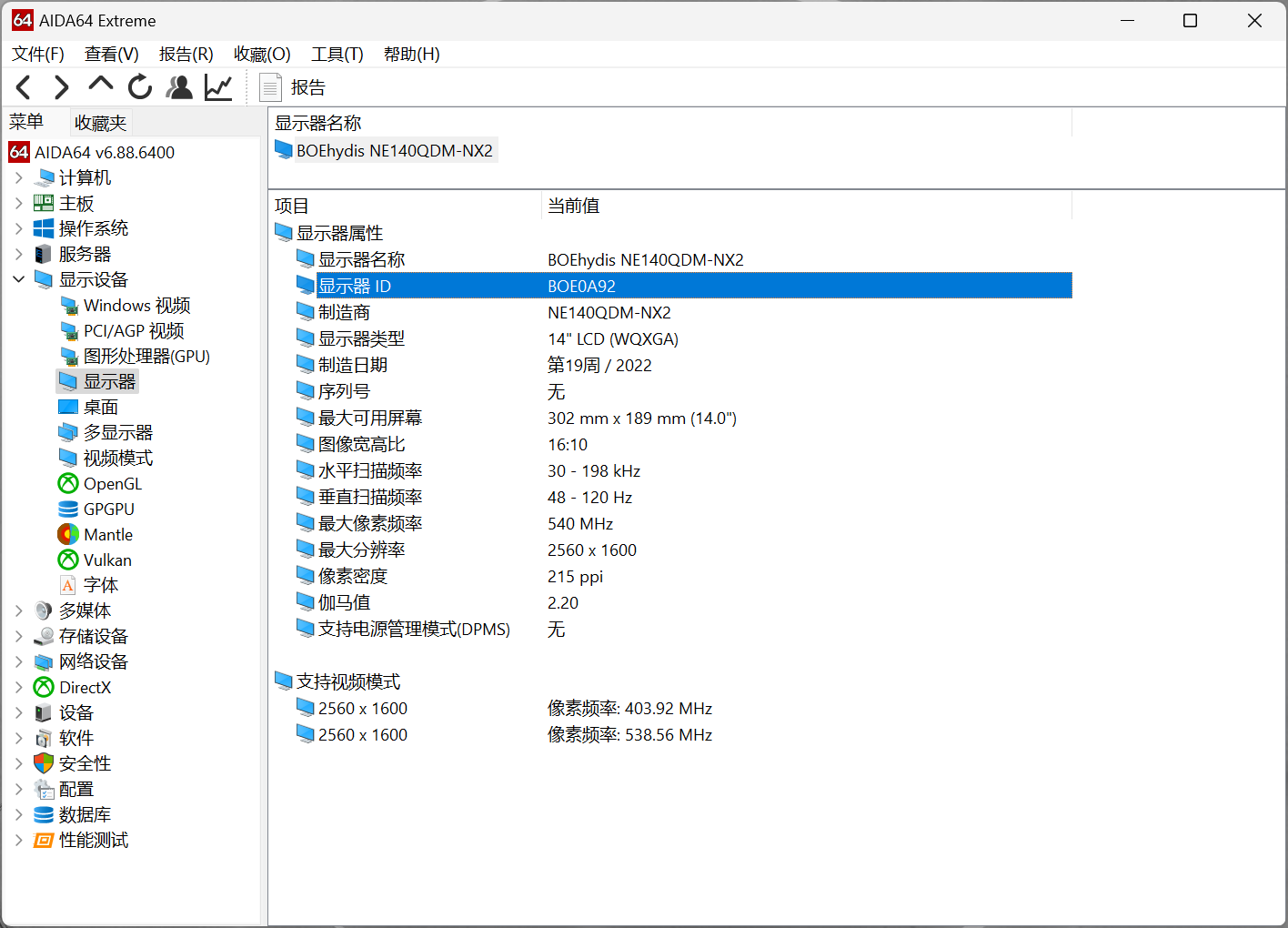Click the 配置 icon in the tree
The image size is (1288, 928).
(x=44, y=789)
